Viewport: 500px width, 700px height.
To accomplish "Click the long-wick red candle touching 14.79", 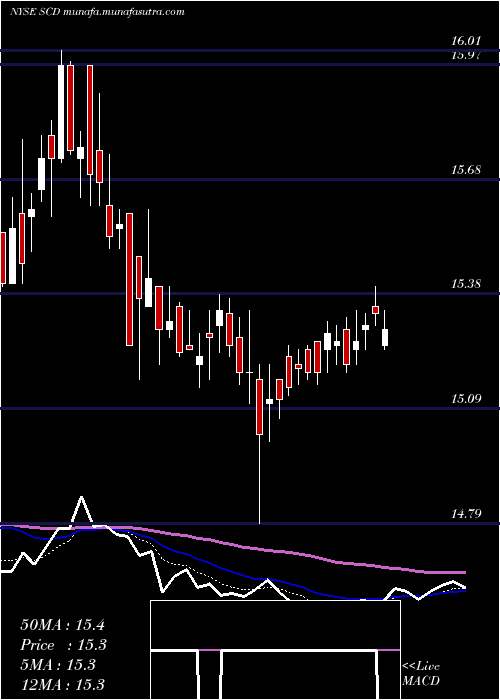I will pyautogui.click(x=259, y=446).
